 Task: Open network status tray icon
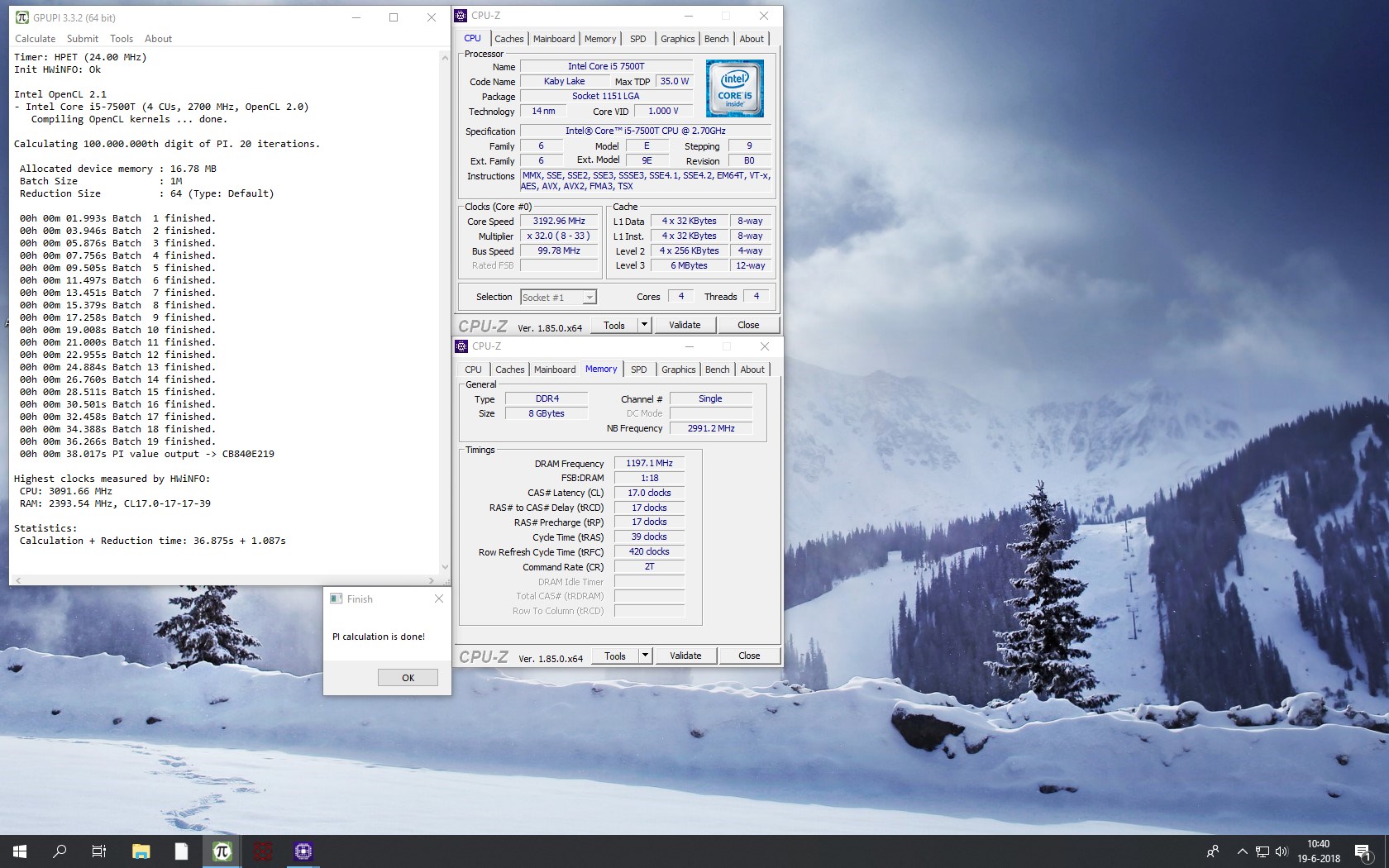[1262, 851]
